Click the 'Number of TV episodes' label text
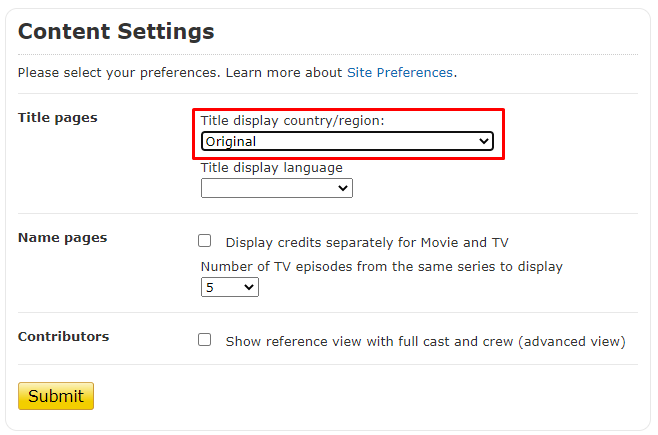 381,267
